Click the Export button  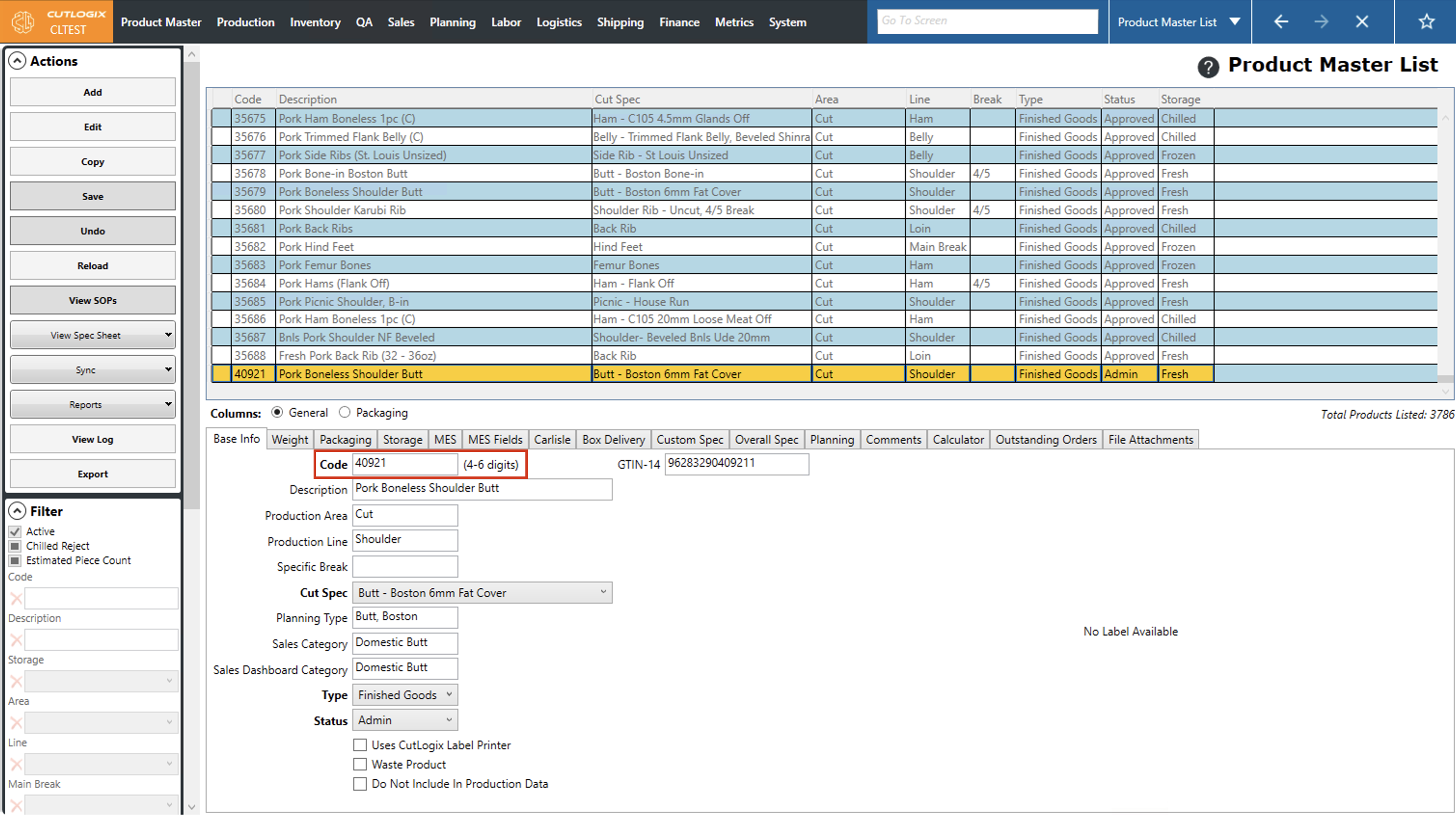[x=93, y=474]
